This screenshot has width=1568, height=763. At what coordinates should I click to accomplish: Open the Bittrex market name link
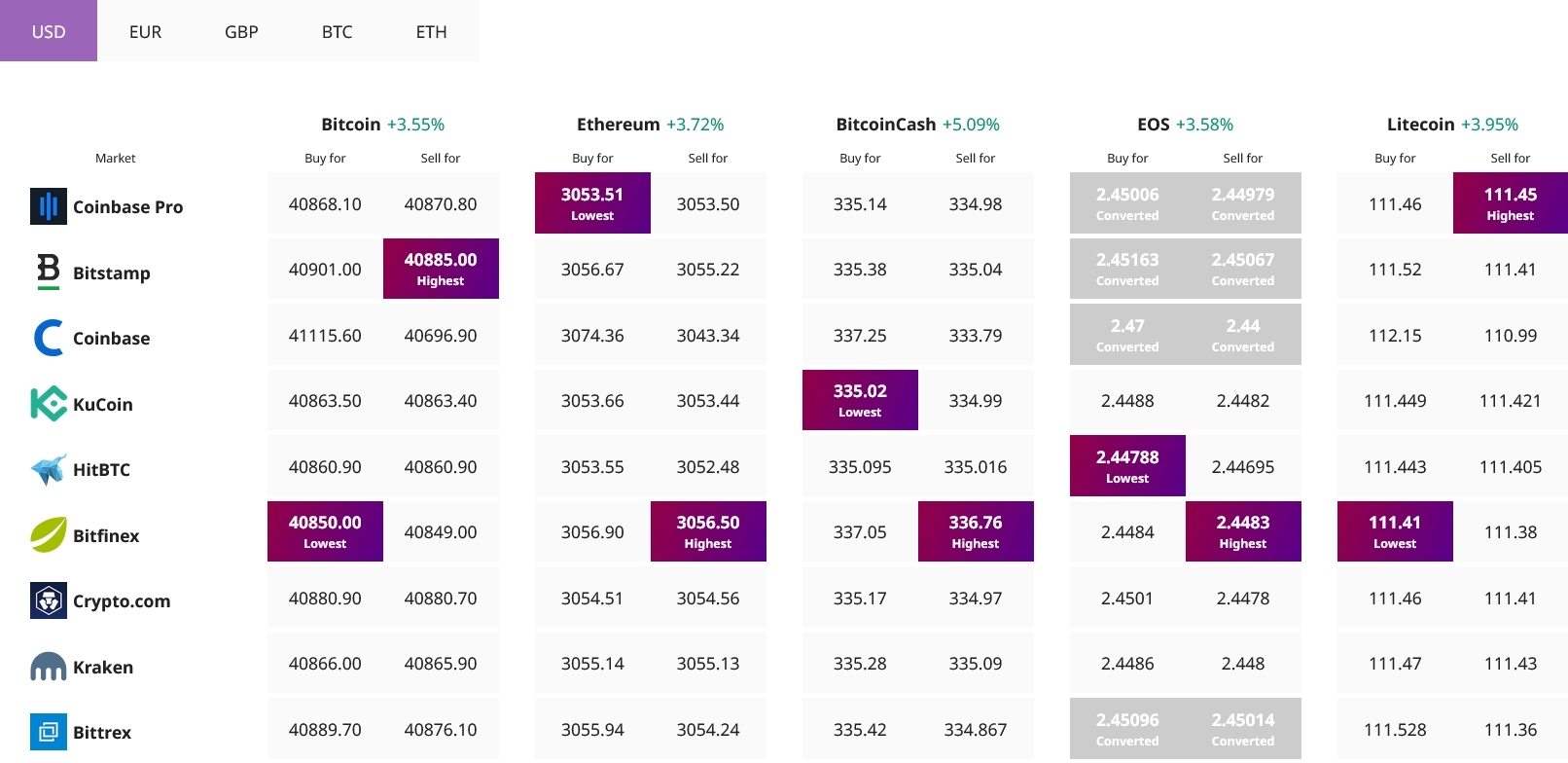pyautogui.click(x=102, y=732)
